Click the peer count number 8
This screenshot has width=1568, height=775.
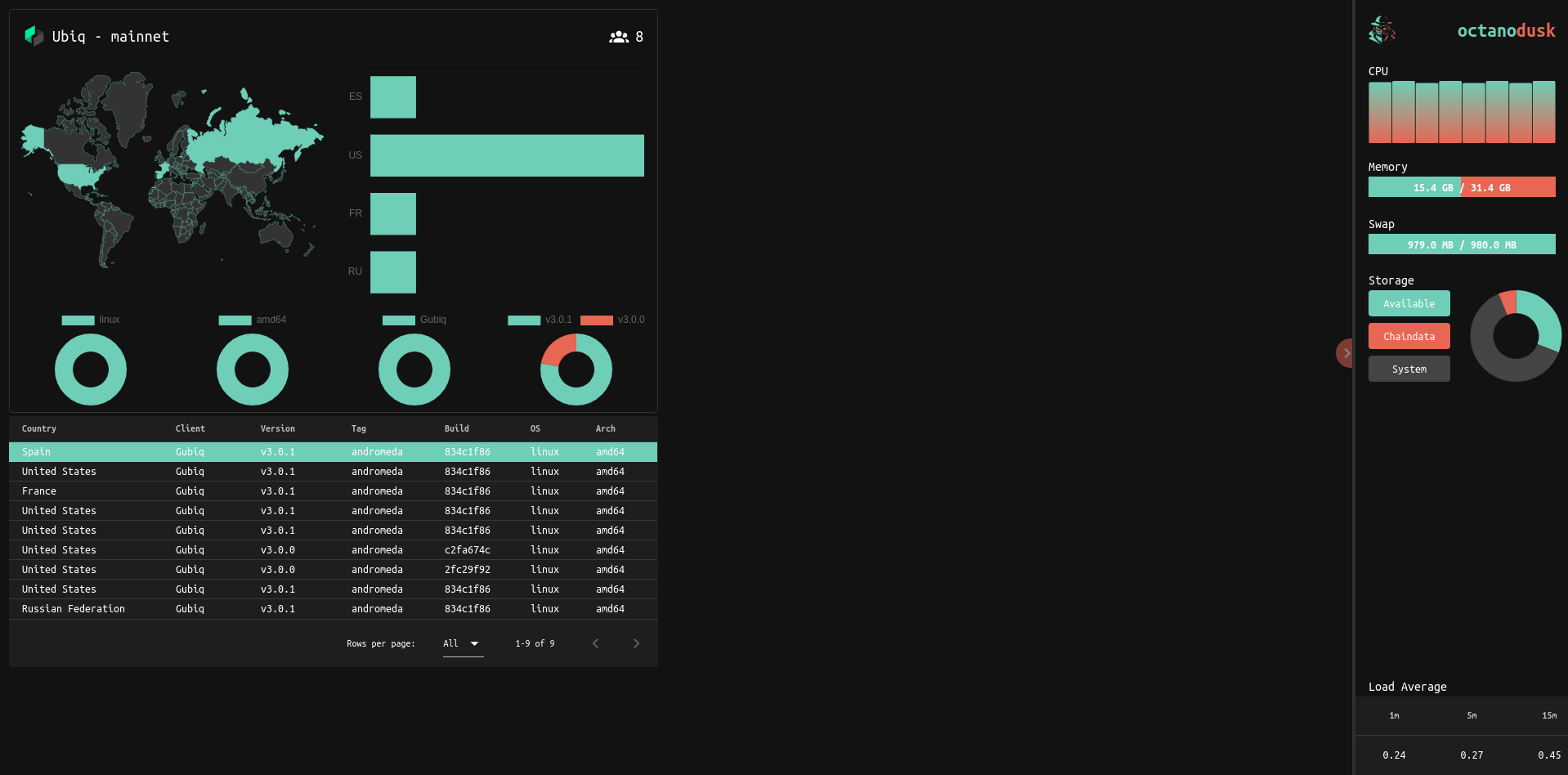(x=639, y=37)
